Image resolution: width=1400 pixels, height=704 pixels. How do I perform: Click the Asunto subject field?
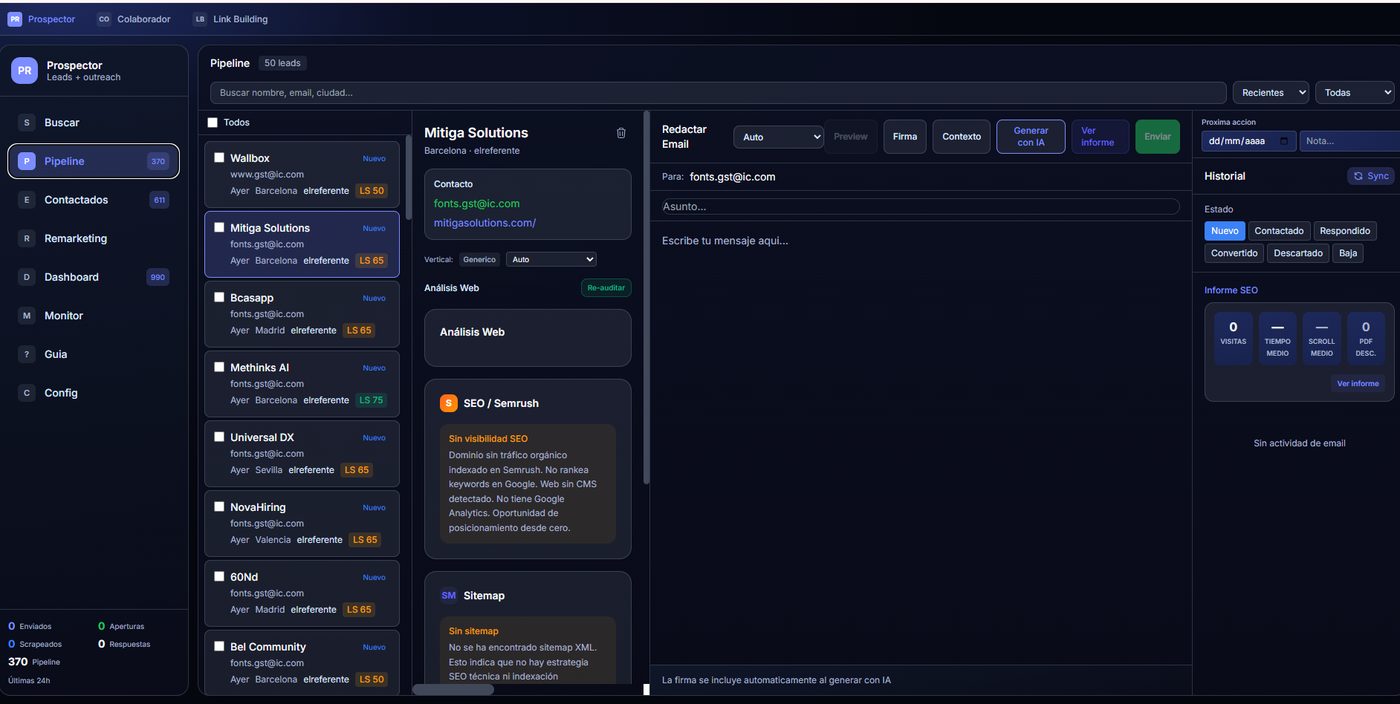[x=921, y=207]
